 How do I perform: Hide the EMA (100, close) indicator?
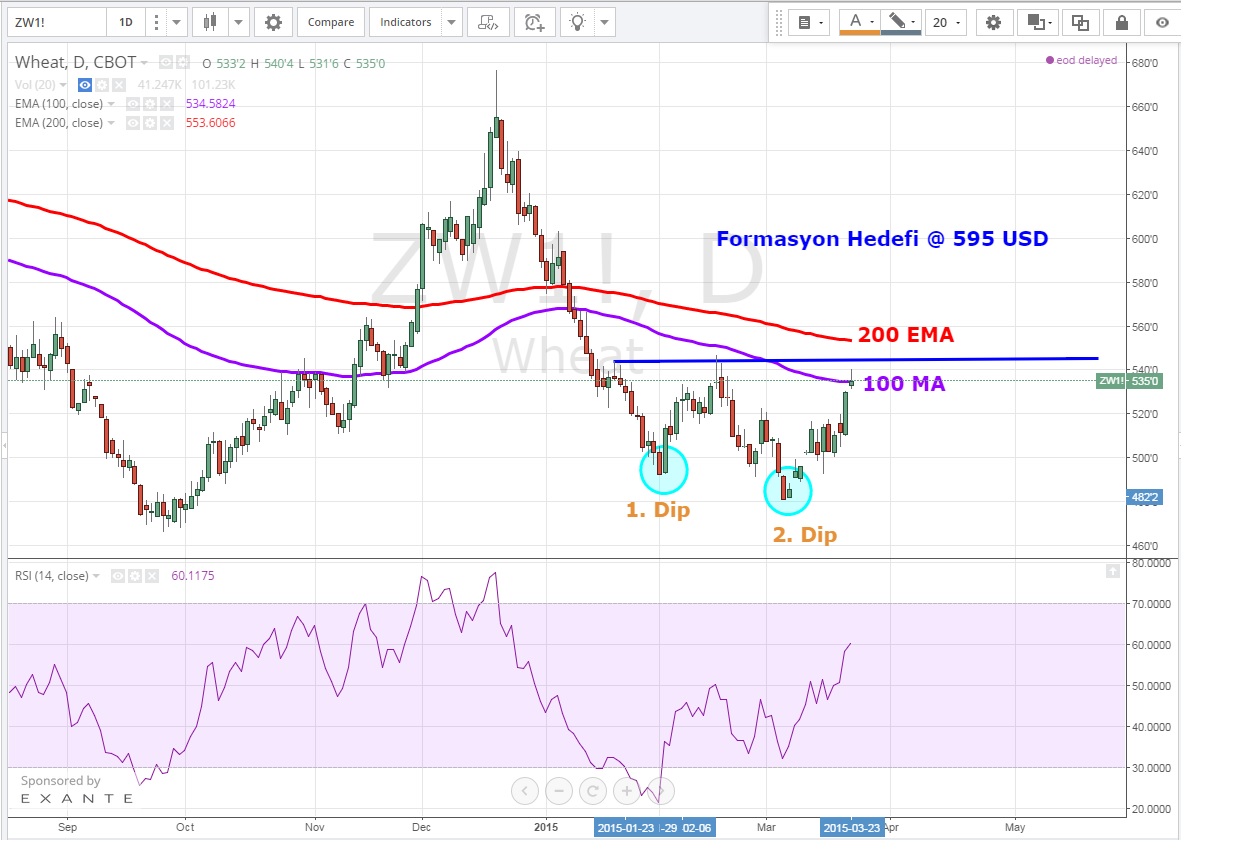132,104
